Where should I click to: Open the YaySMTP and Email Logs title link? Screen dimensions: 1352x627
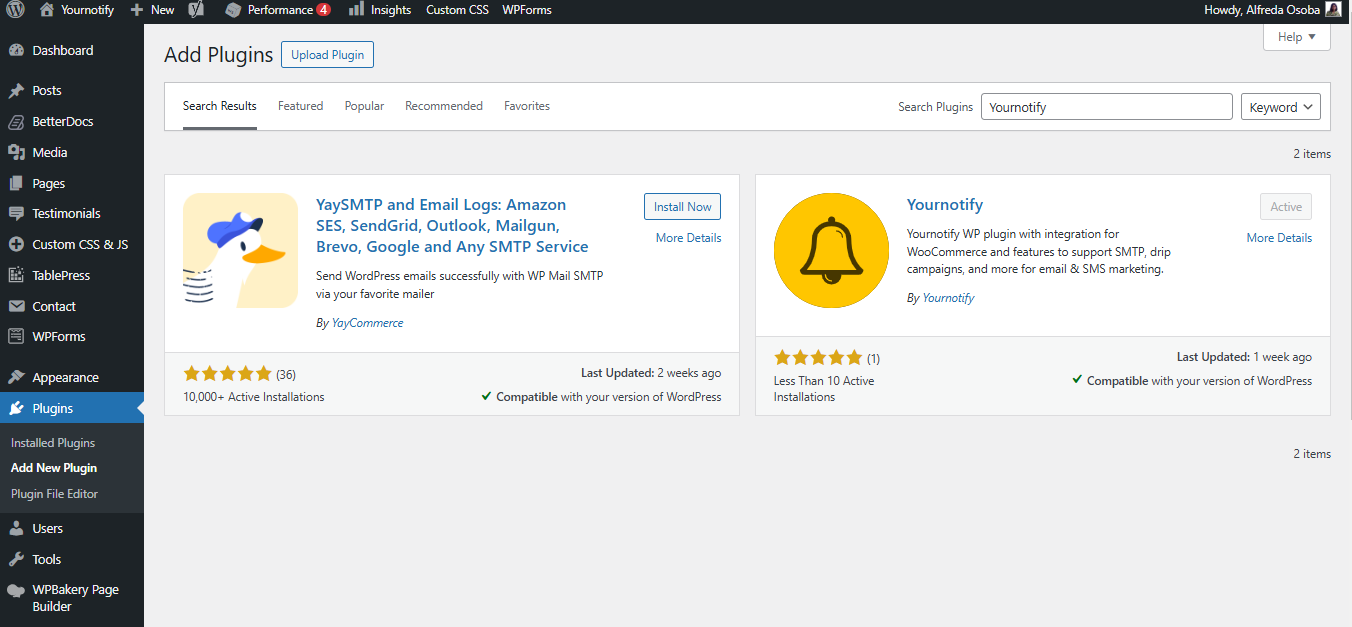pos(452,225)
